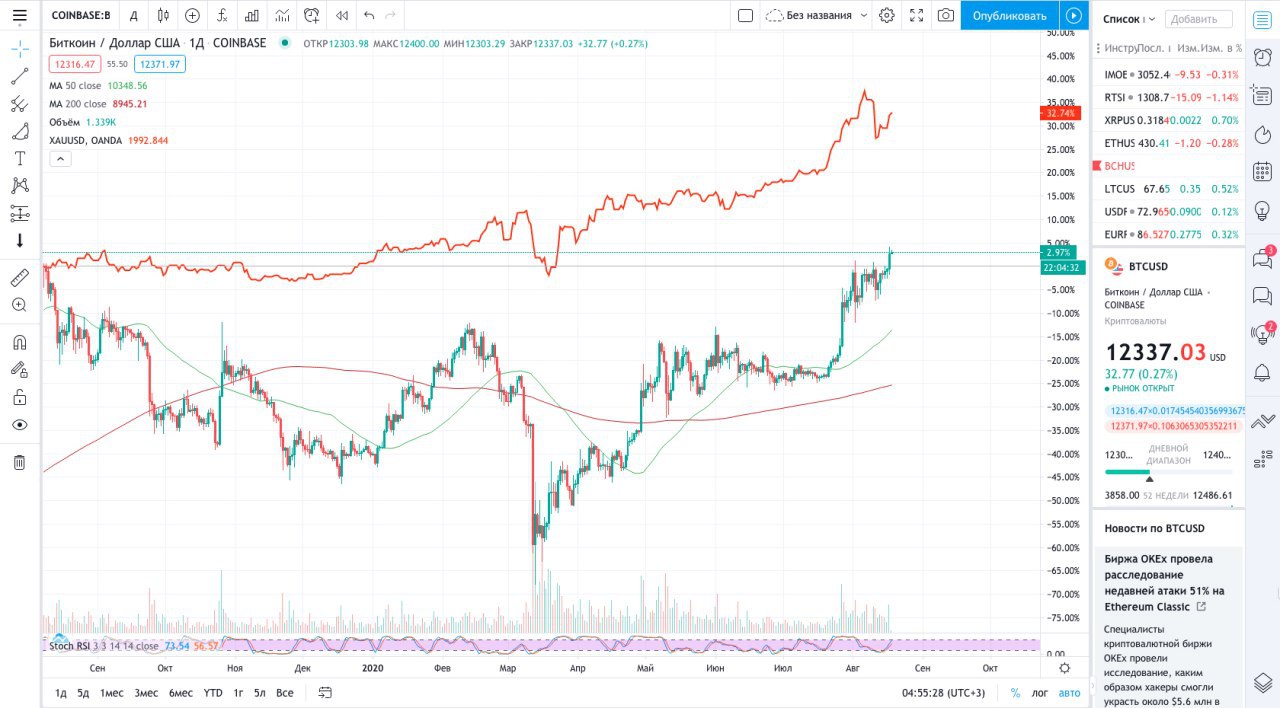
Task: Select the down arrow icon tool
Action: pyautogui.click(x=19, y=240)
